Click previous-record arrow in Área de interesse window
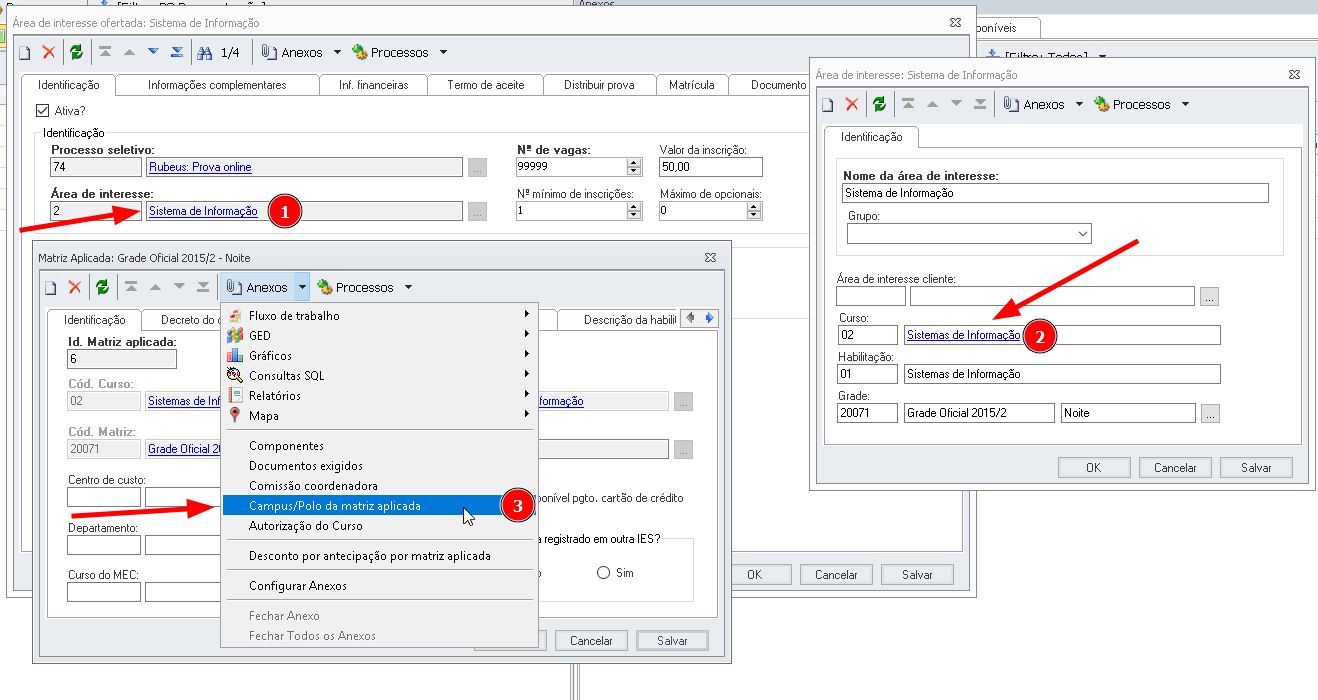 (x=932, y=104)
